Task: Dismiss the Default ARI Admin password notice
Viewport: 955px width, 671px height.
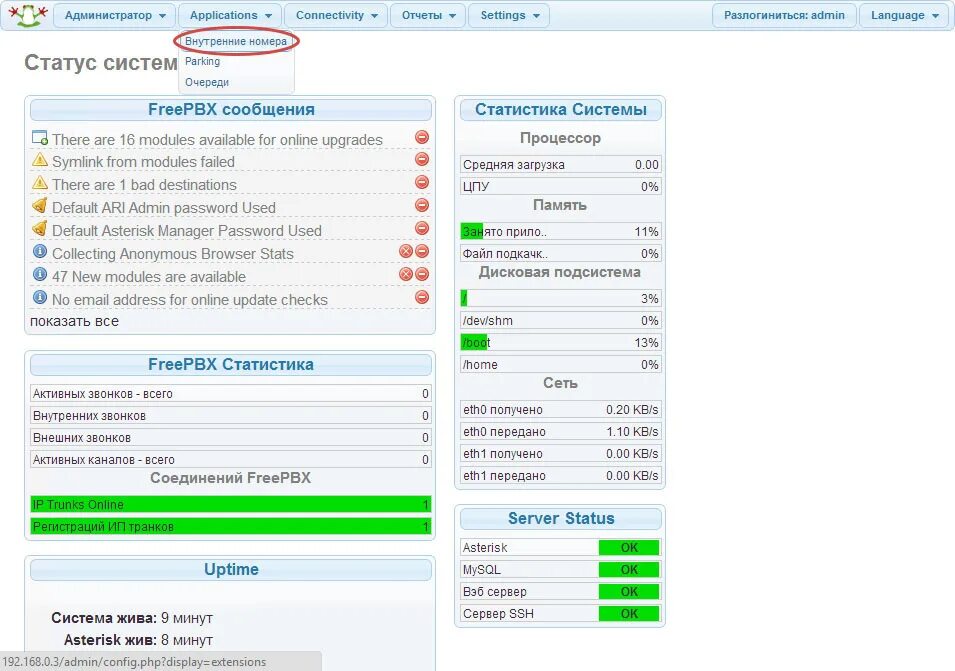Action: [421, 205]
